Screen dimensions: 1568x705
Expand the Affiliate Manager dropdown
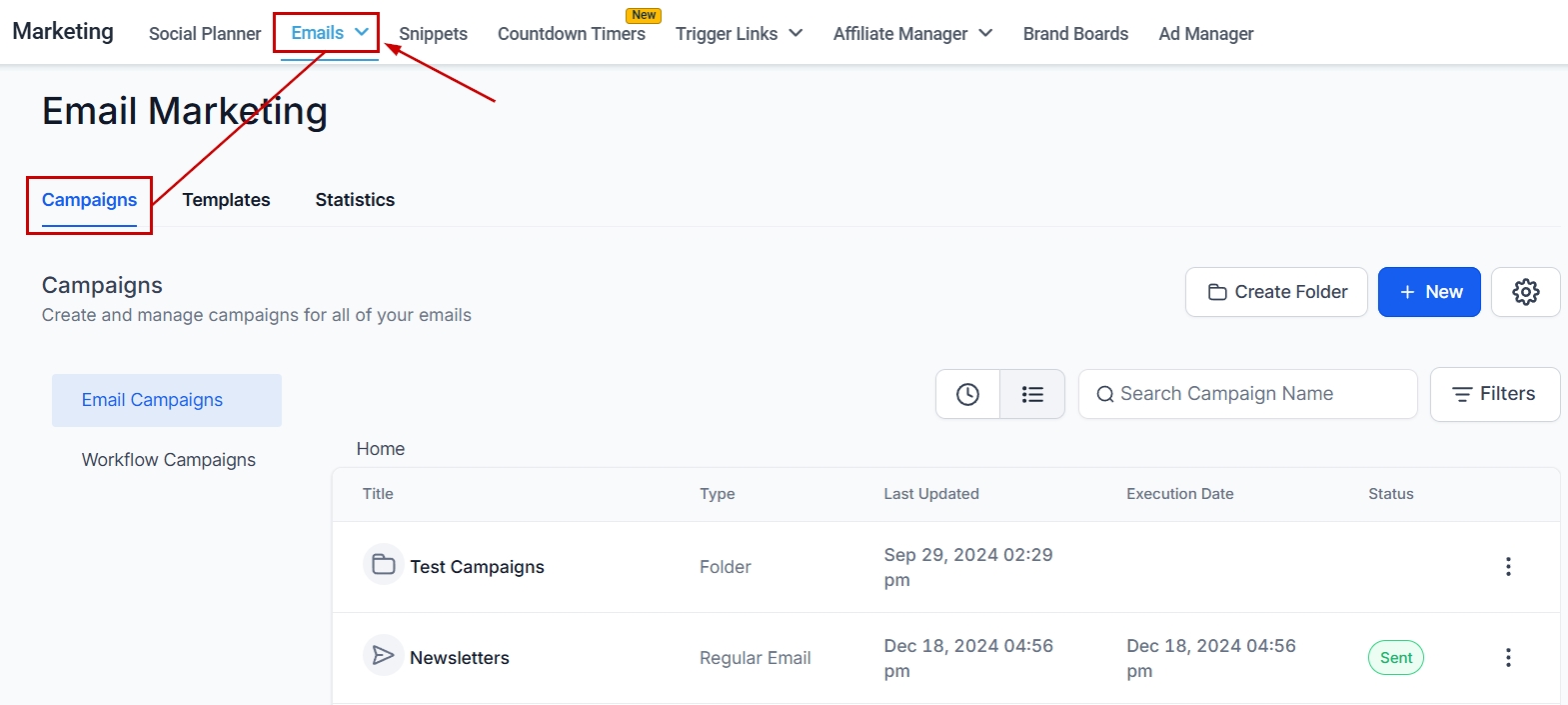(985, 33)
